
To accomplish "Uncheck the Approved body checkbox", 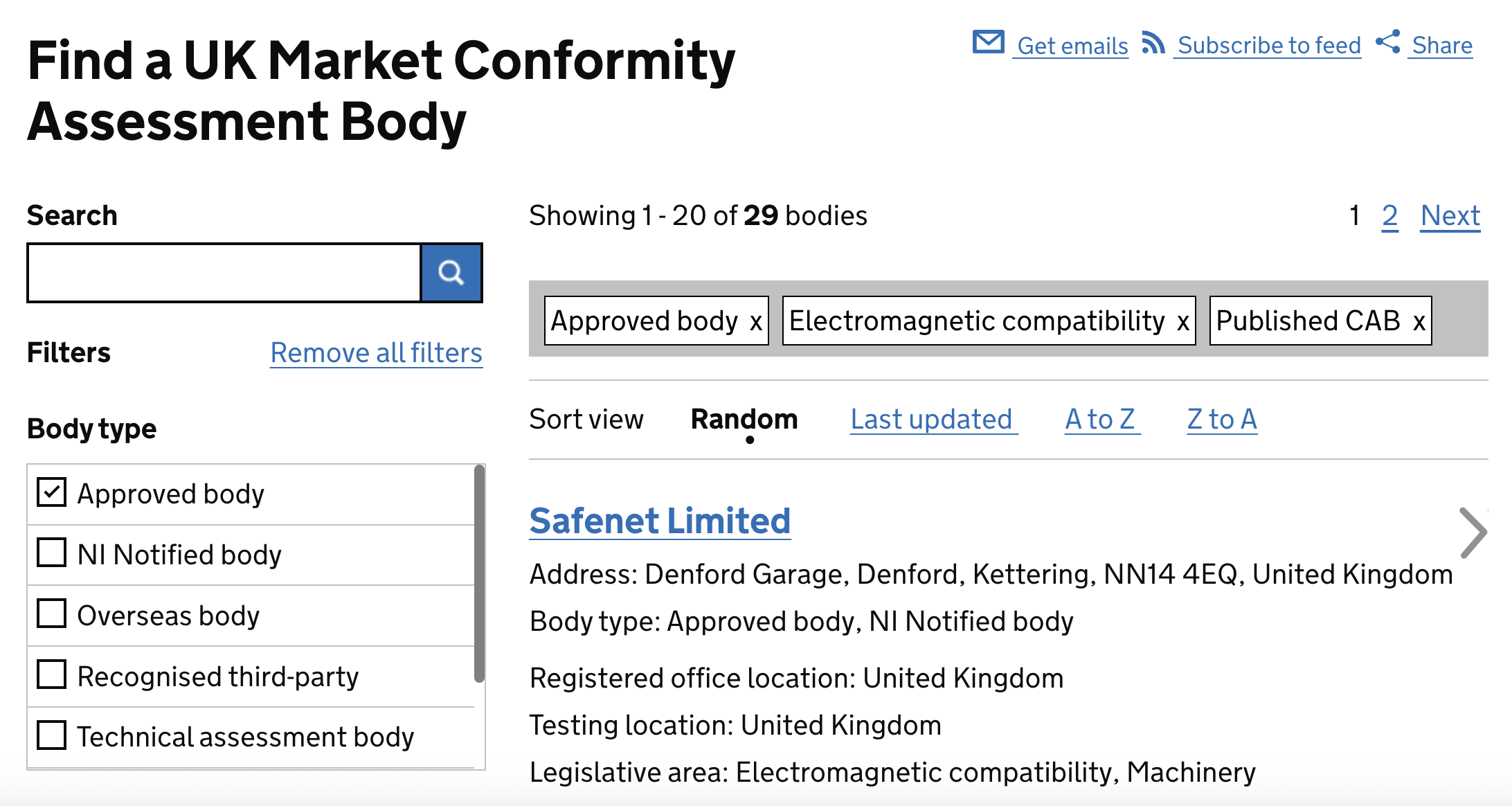I will coord(52,493).
